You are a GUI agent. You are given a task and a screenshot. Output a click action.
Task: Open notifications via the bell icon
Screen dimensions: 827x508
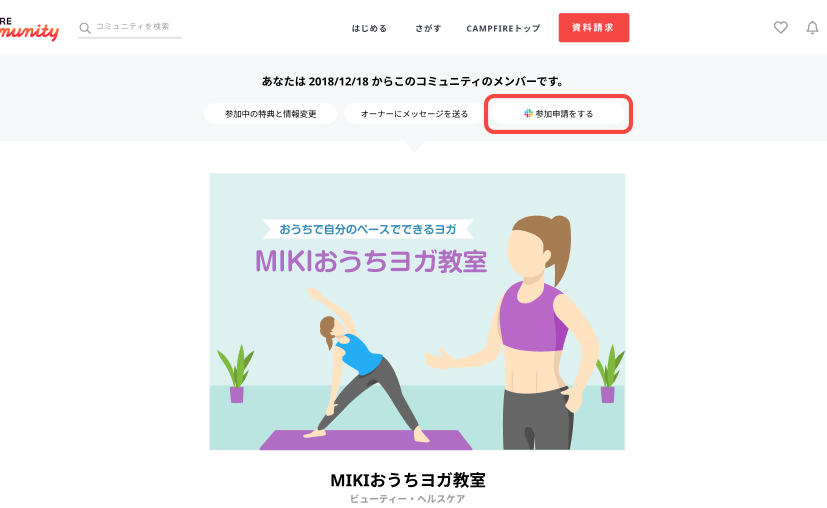pyautogui.click(x=812, y=27)
